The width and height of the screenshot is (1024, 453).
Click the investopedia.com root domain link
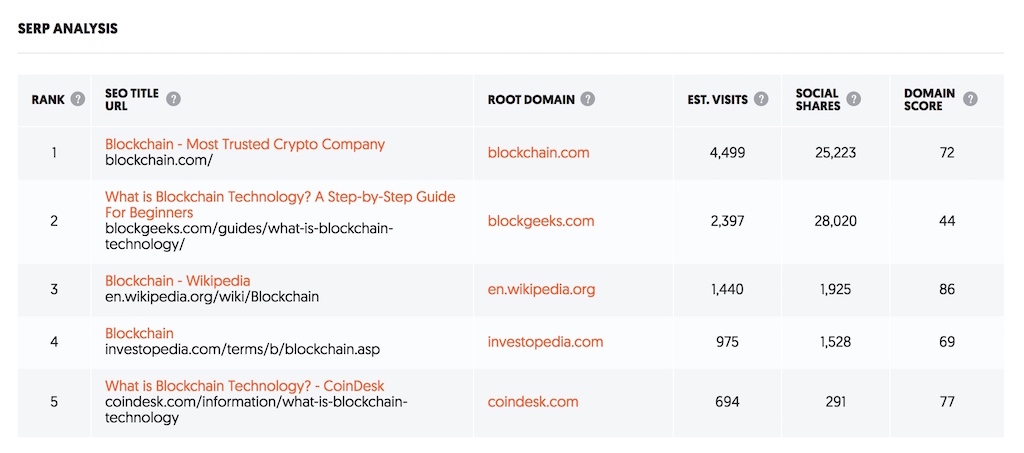click(x=545, y=342)
